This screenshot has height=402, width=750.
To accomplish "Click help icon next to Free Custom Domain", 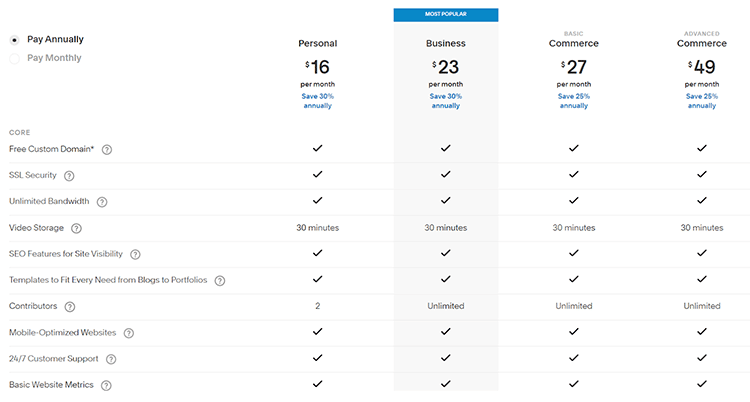I will point(107,150).
